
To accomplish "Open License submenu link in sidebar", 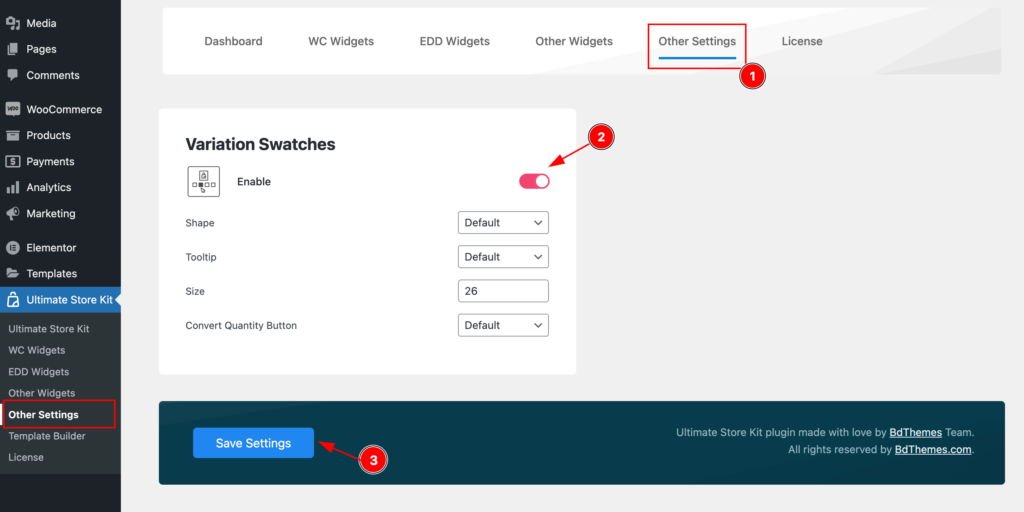I will click(x=26, y=457).
